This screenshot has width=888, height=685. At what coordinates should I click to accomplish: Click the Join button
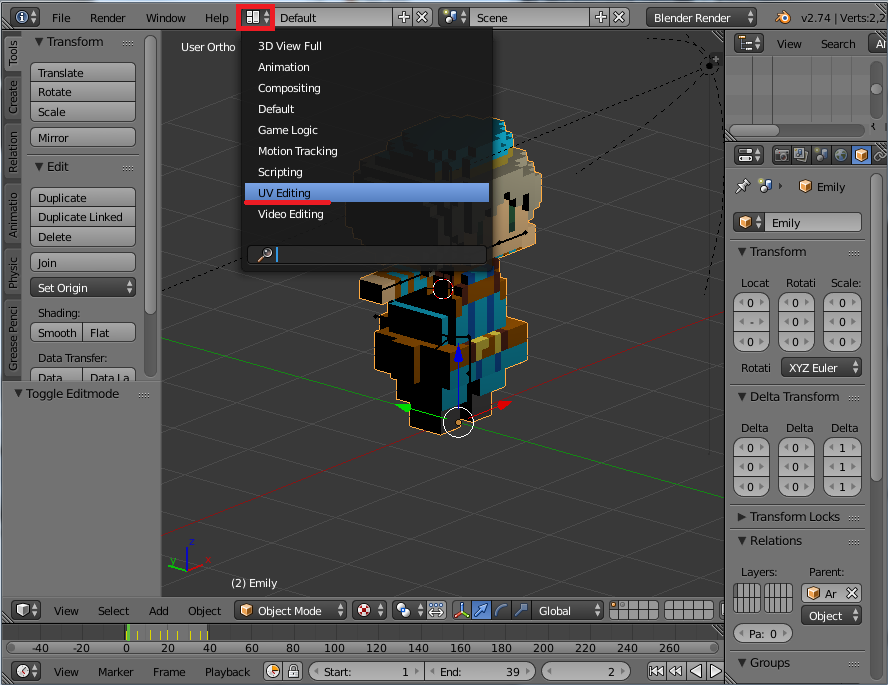click(x=83, y=263)
